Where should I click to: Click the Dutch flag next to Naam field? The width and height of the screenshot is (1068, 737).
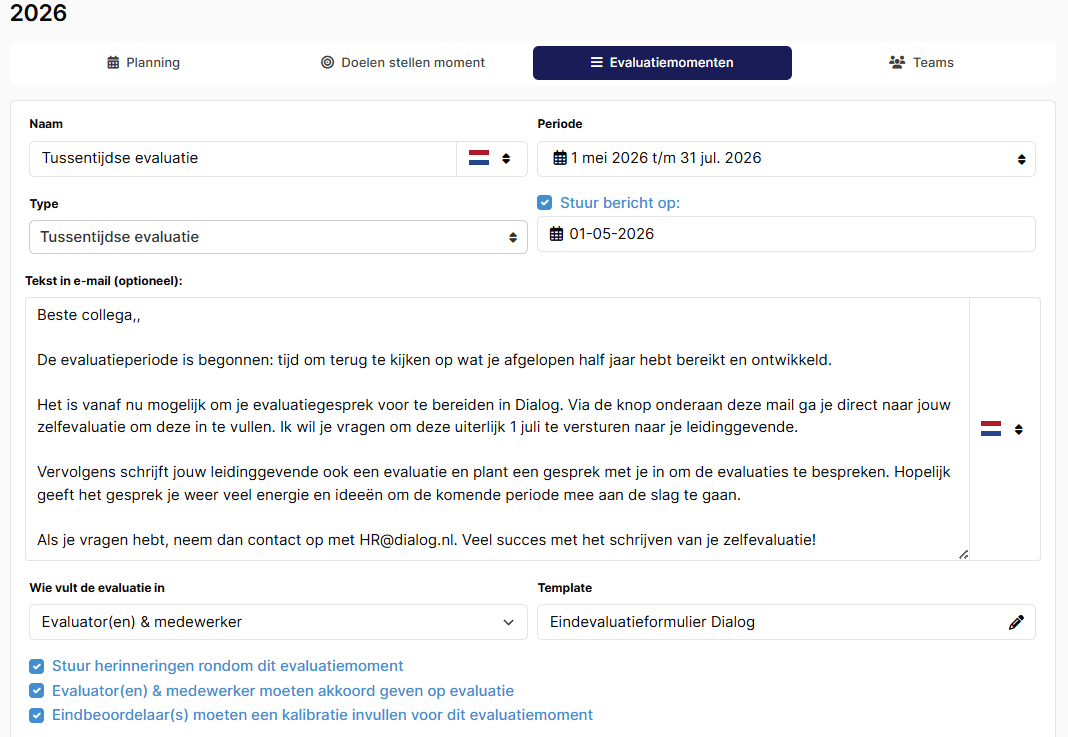[479, 158]
